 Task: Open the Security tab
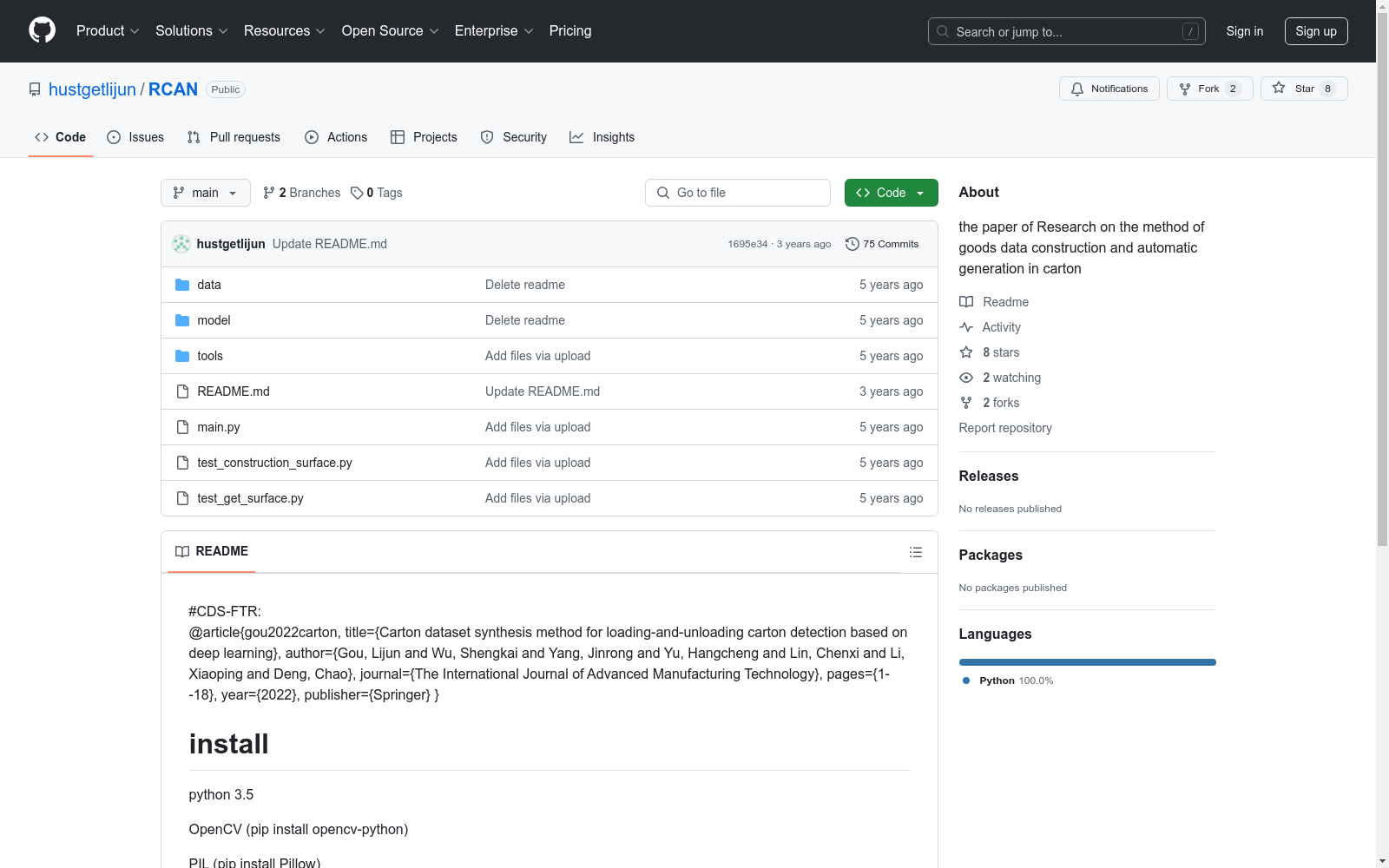[514, 137]
